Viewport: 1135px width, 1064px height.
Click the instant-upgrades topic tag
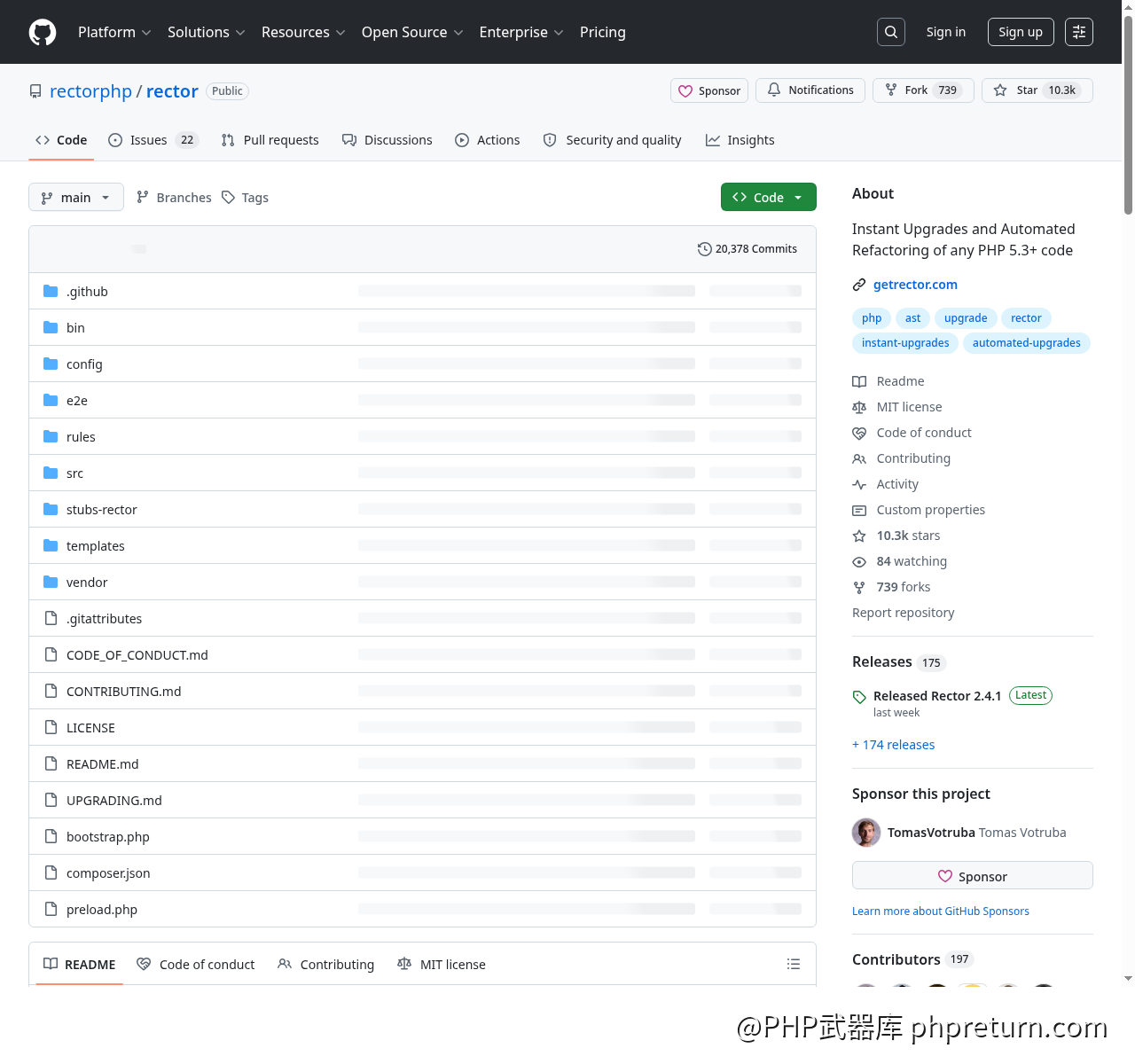tap(905, 343)
